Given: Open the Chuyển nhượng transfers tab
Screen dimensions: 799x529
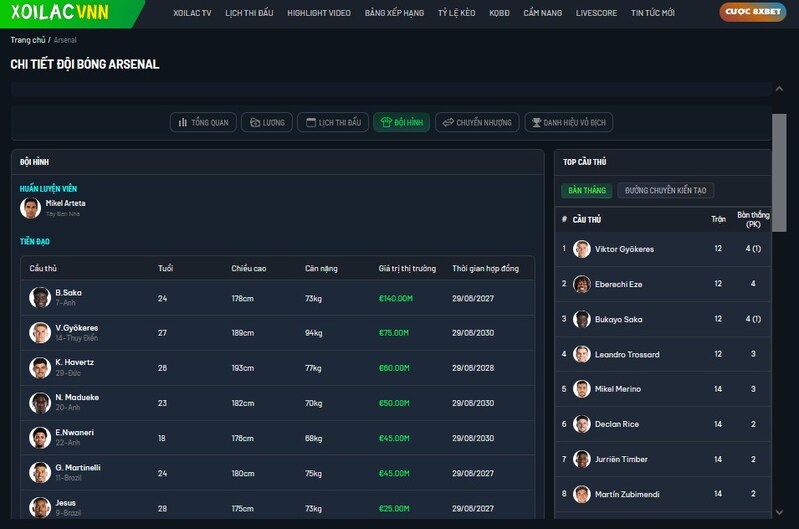Looking at the screenshot, I should 477,123.
